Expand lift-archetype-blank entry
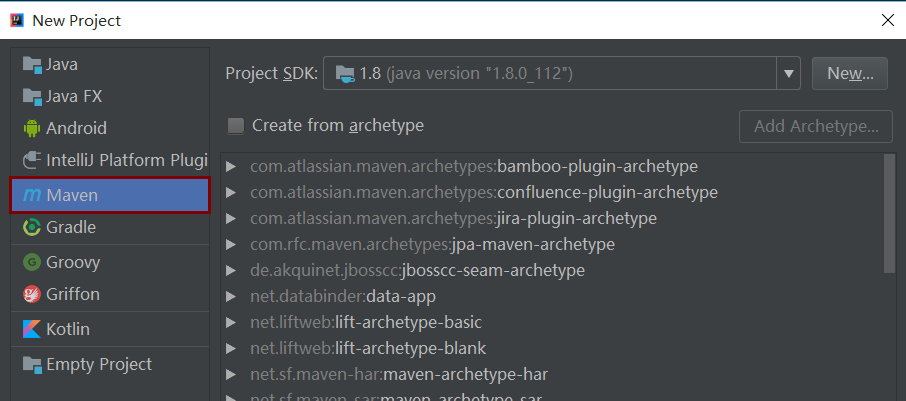 tap(231, 348)
